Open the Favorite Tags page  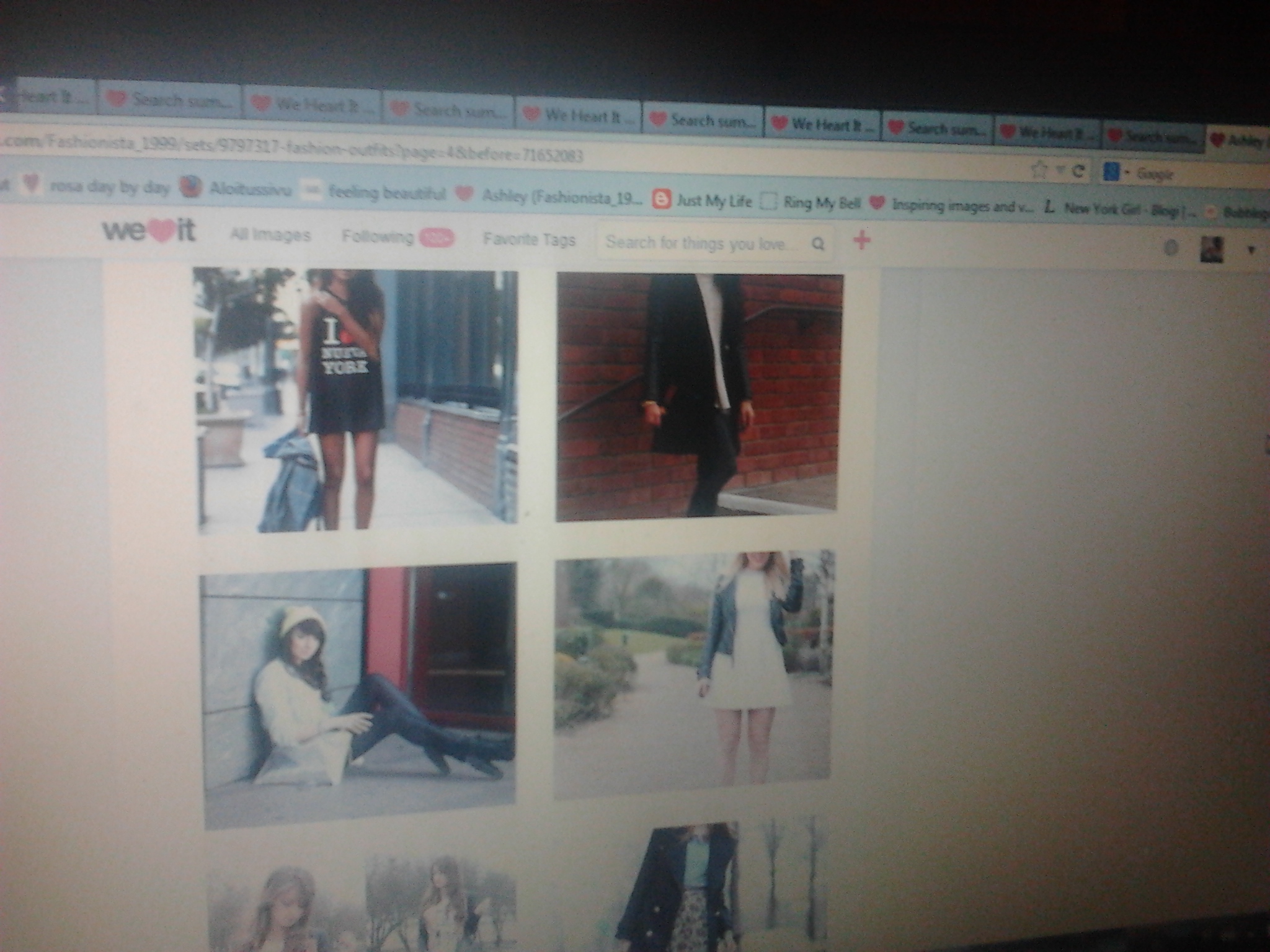tap(529, 240)
